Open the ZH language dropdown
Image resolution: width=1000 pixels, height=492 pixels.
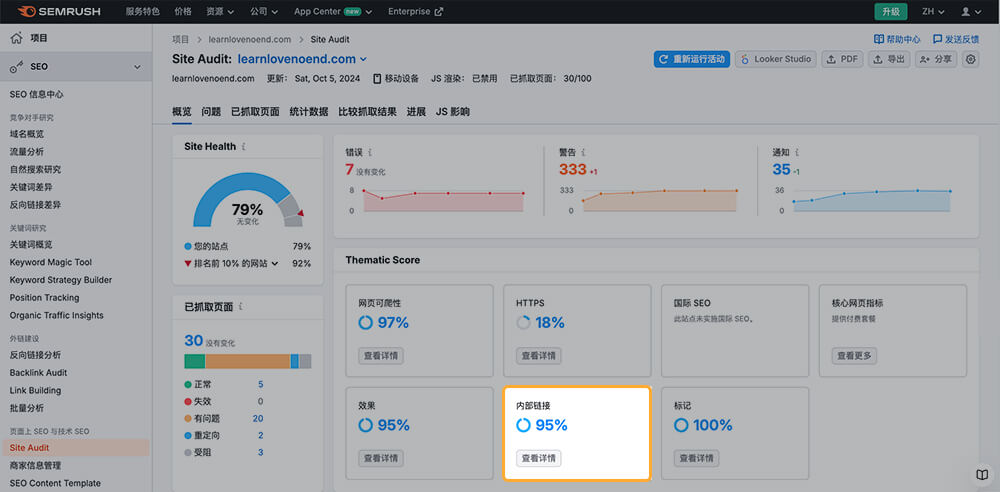click(933, 11)
